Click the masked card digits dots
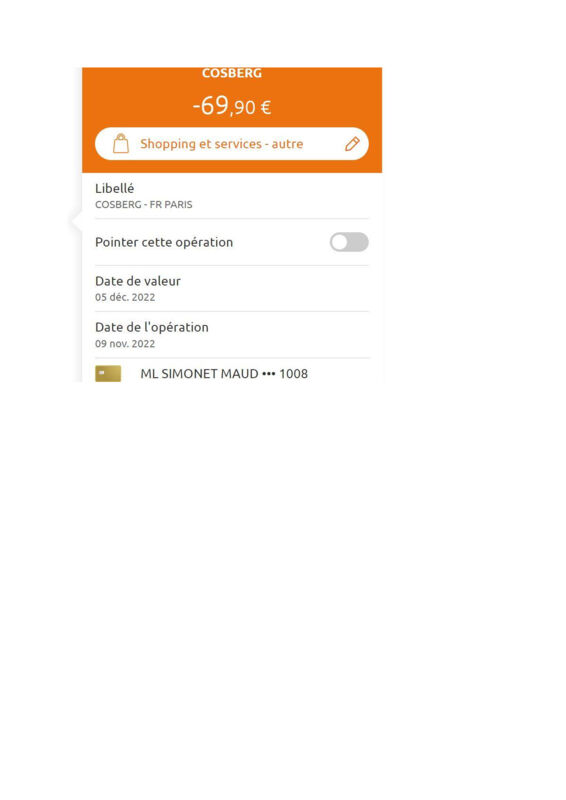566x800 pixels. pyautogui.click(x=268, y=374)
